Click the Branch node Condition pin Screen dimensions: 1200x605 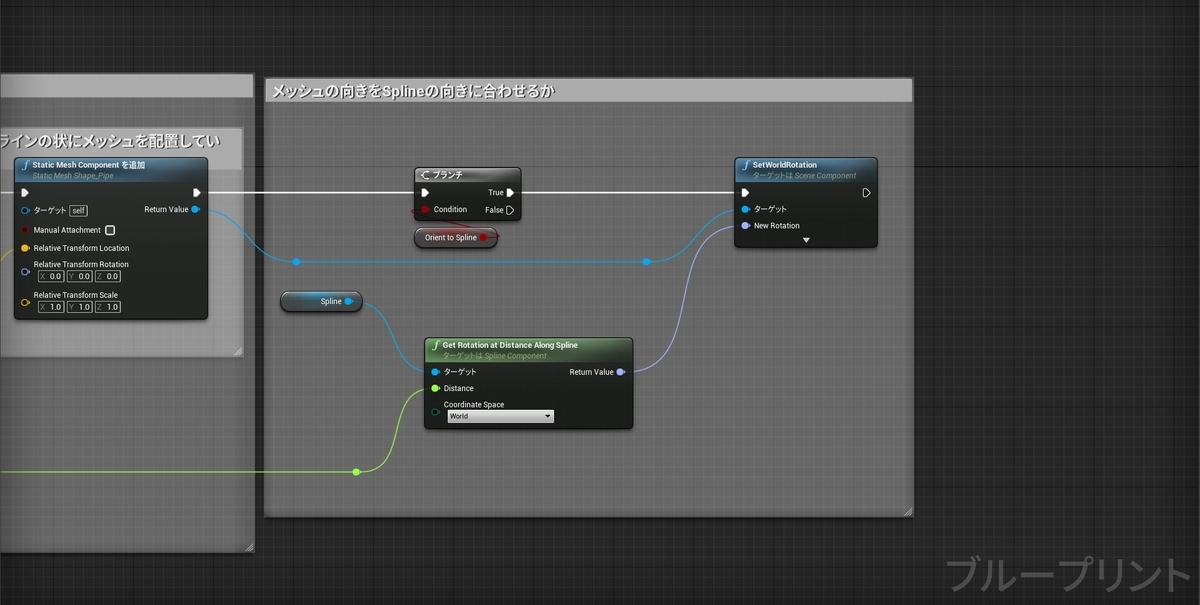click(x=425, y=210)
